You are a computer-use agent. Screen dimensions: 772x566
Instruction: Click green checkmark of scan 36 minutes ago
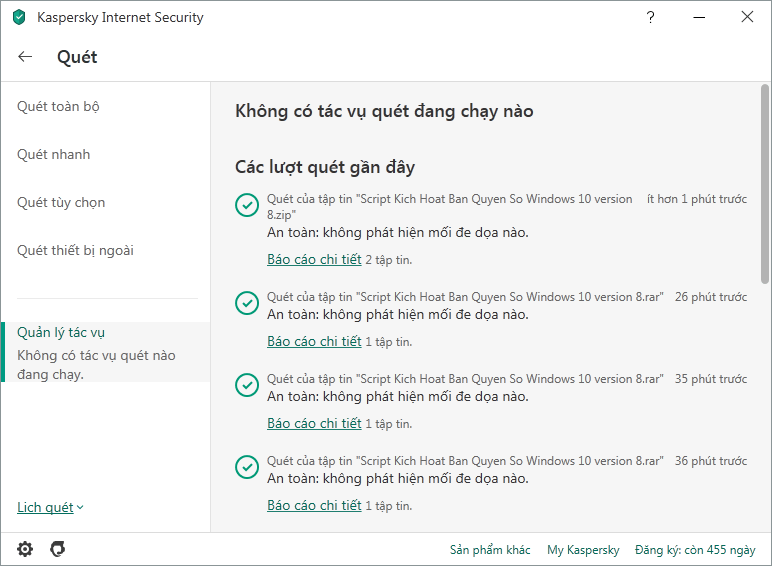(x=246, y=467)
